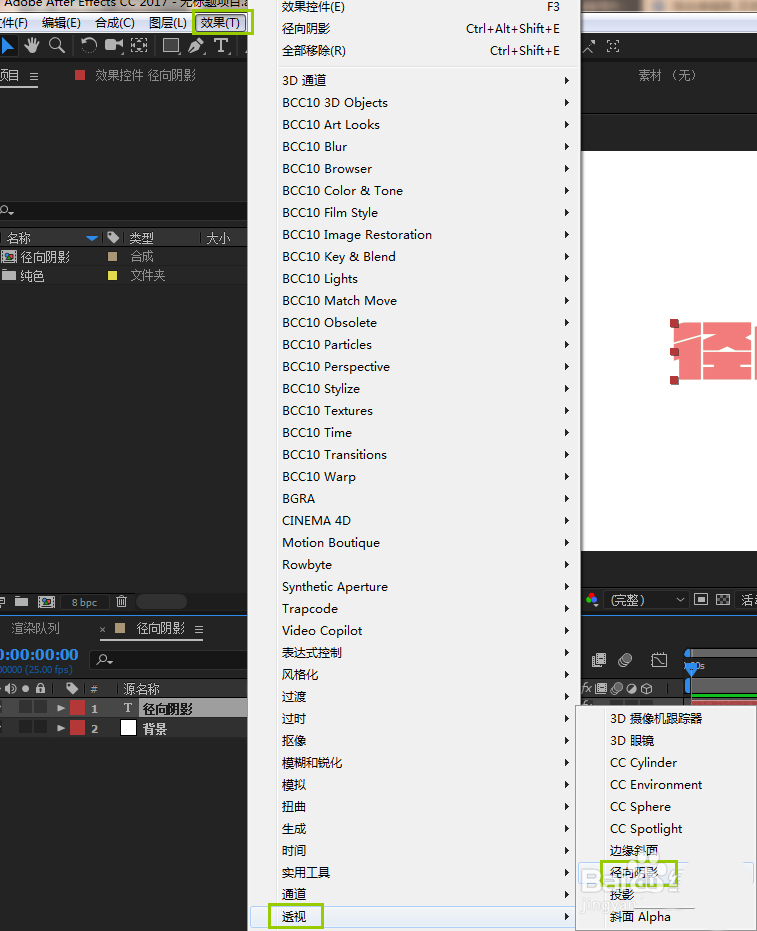Select the Horizontal Type tool
757x931 pixels.
click(x=221, y=46)
